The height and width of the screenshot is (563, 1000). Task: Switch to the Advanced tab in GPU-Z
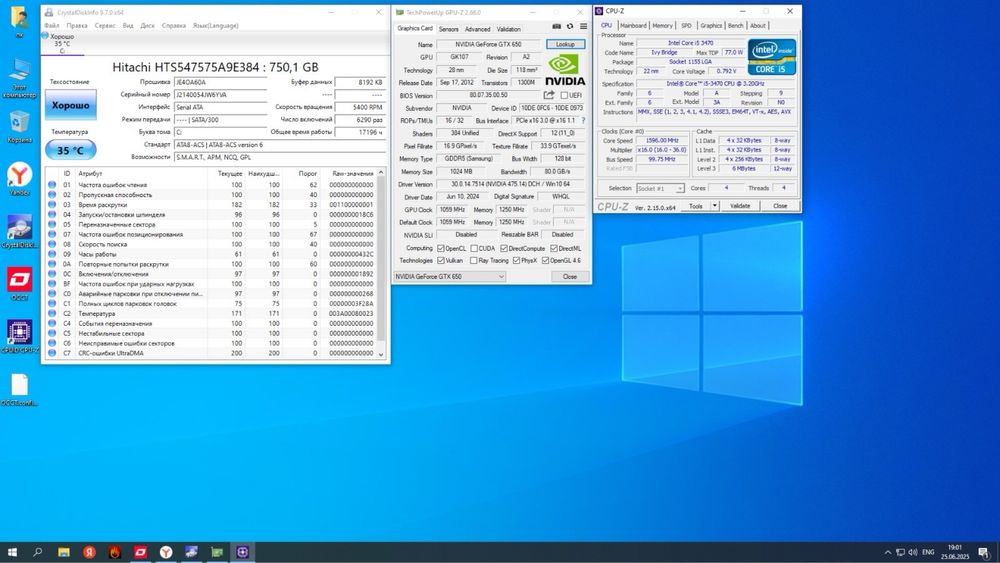(x=477, y=29)
